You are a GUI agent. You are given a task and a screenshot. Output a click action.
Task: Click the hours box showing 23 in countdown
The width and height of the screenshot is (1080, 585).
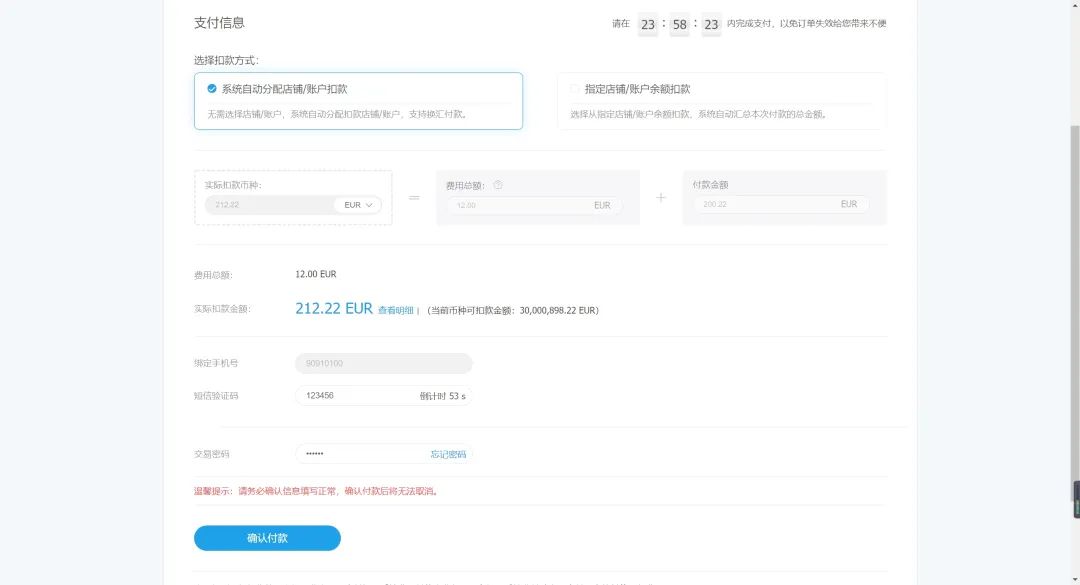click(647, 24)
